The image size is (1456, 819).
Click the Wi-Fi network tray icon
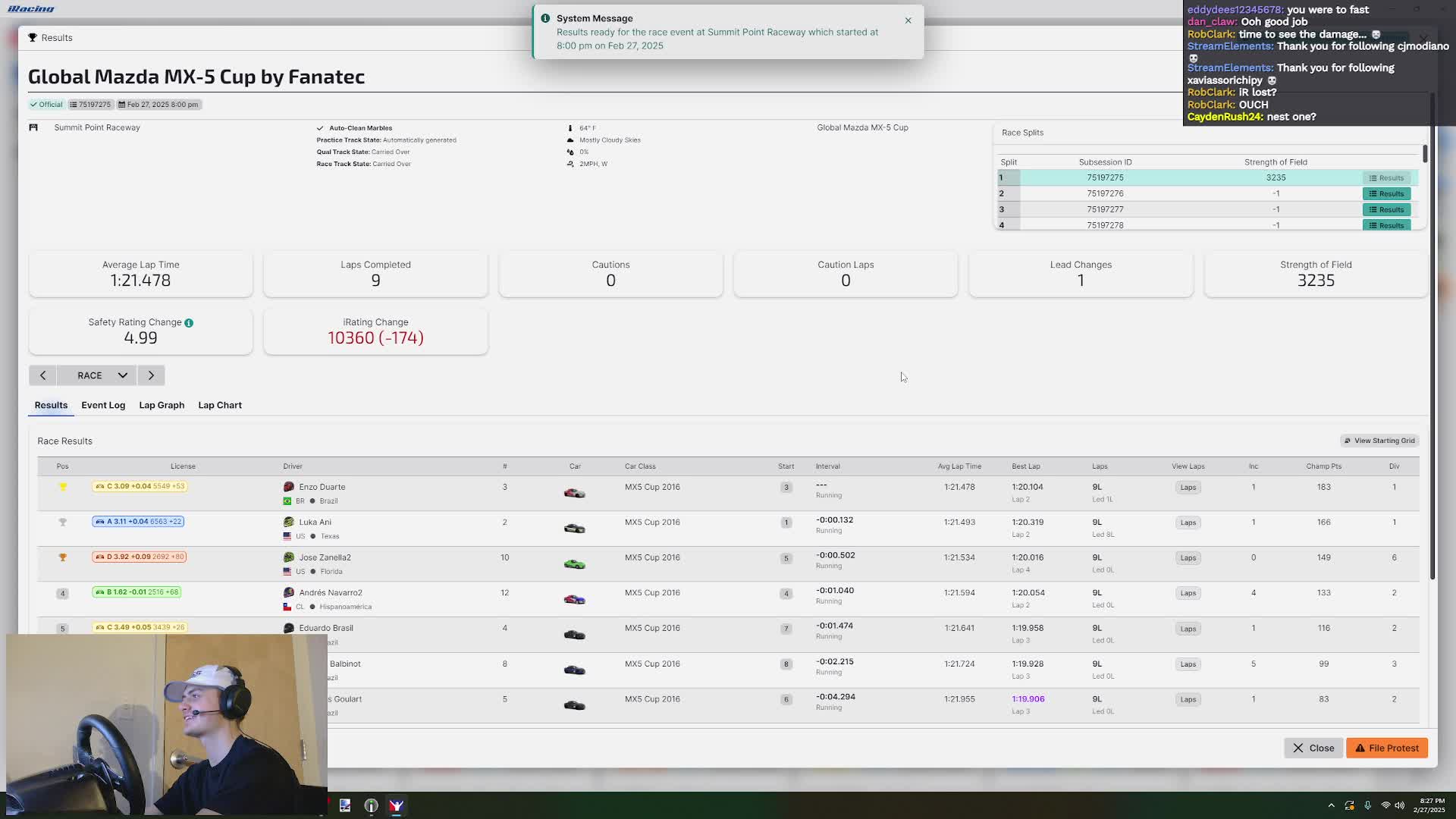tap(1385, 805)
